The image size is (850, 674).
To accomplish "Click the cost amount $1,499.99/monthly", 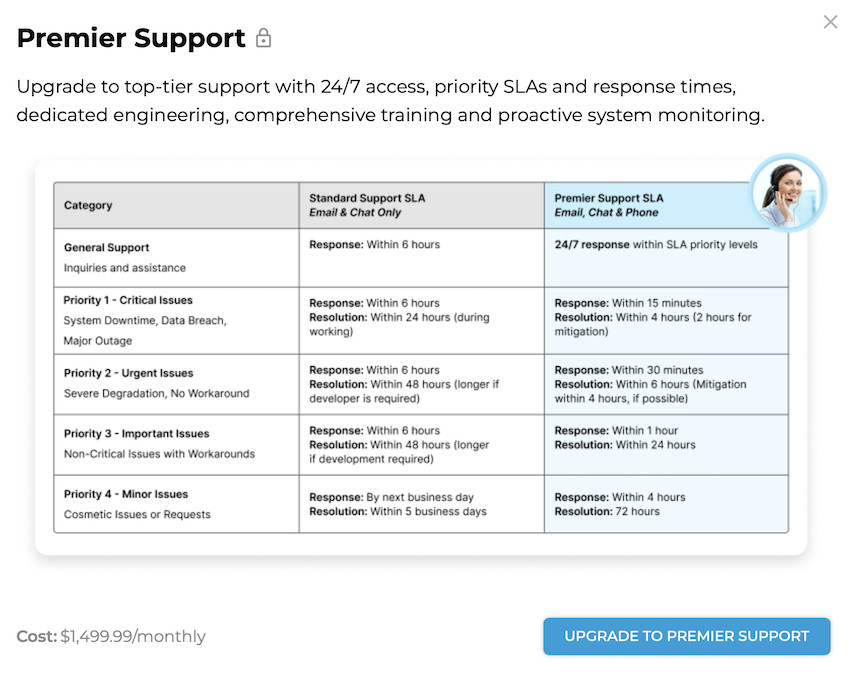I will (x=131, y=636).
